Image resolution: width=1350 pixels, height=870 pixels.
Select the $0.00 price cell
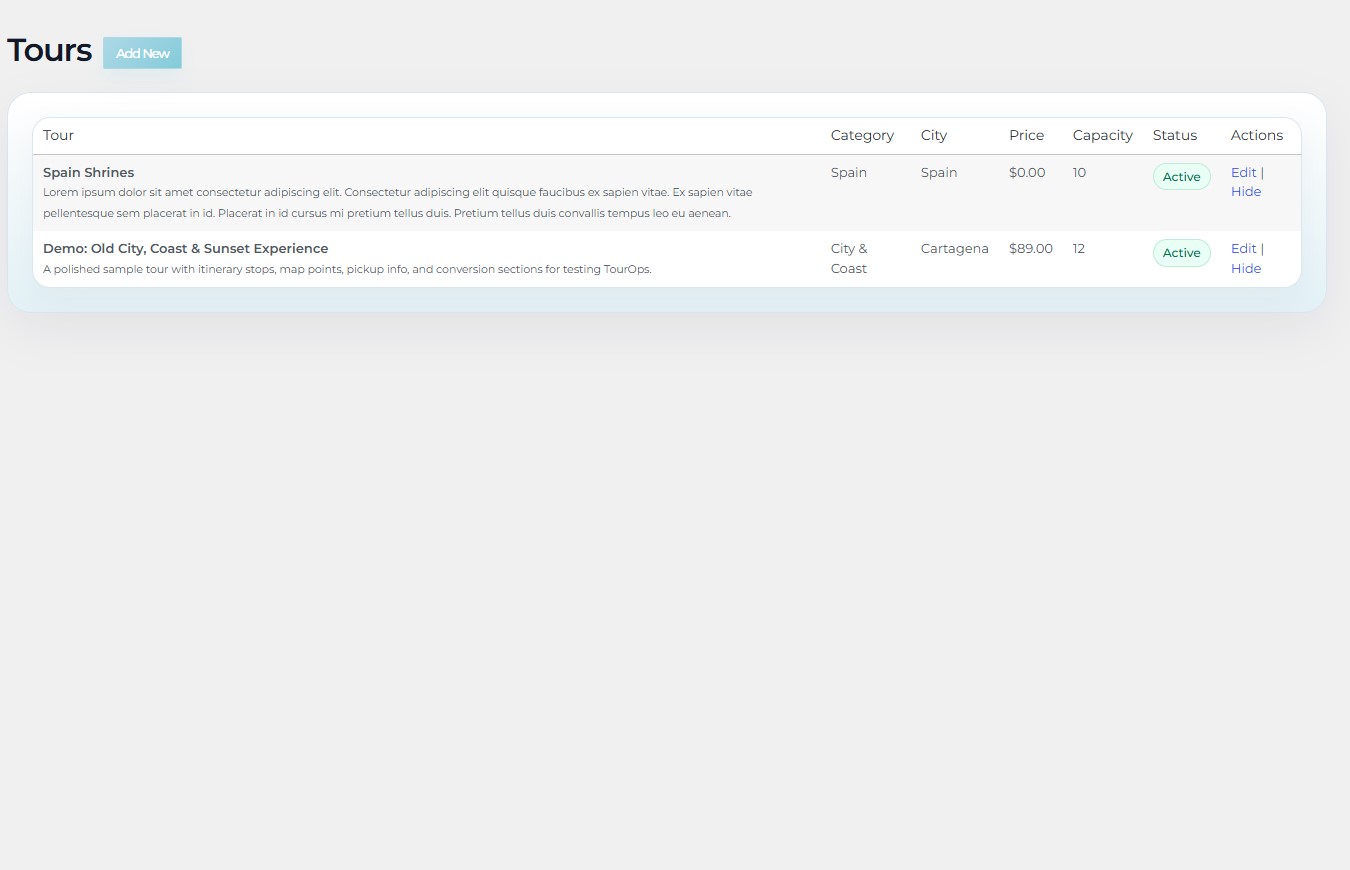coord(1027,173)
